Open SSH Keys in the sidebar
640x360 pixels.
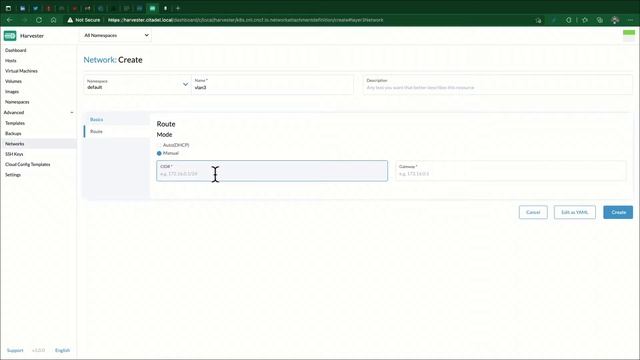pyautogui.click(x=14, y=154)
